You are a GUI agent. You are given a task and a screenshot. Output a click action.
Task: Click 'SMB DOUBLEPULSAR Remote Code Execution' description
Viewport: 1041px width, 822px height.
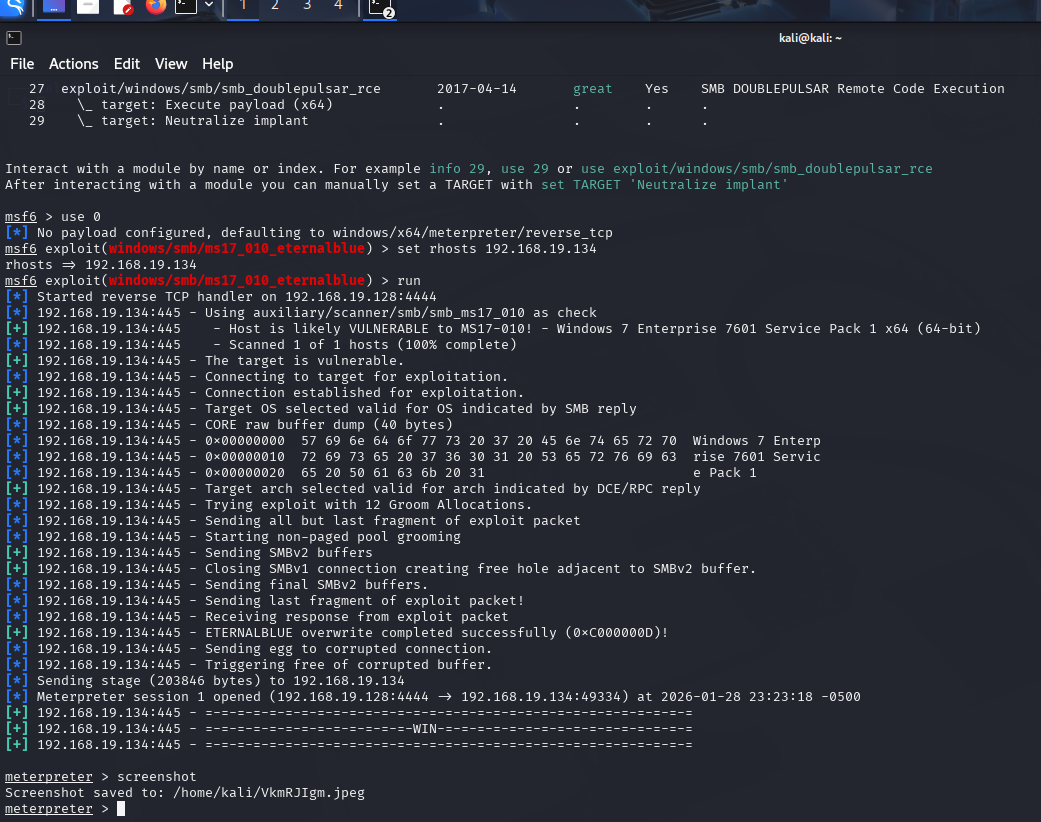(x=852, y=88)
